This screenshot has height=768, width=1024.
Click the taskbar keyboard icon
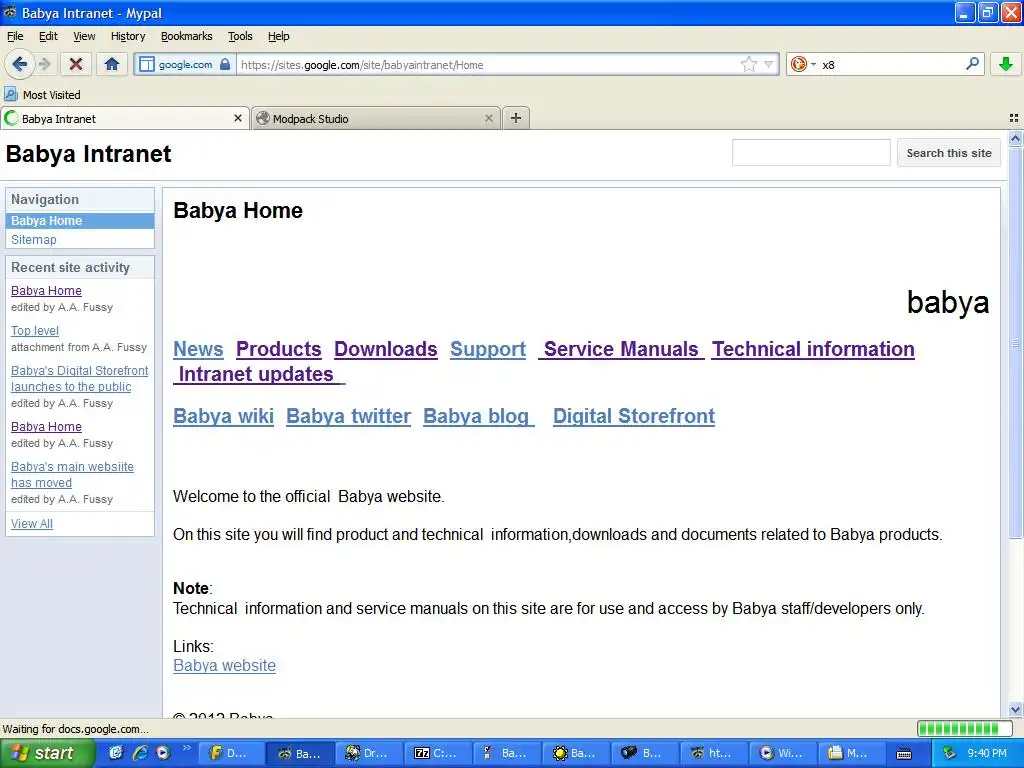pyautogui.click(x=904, y=754)
